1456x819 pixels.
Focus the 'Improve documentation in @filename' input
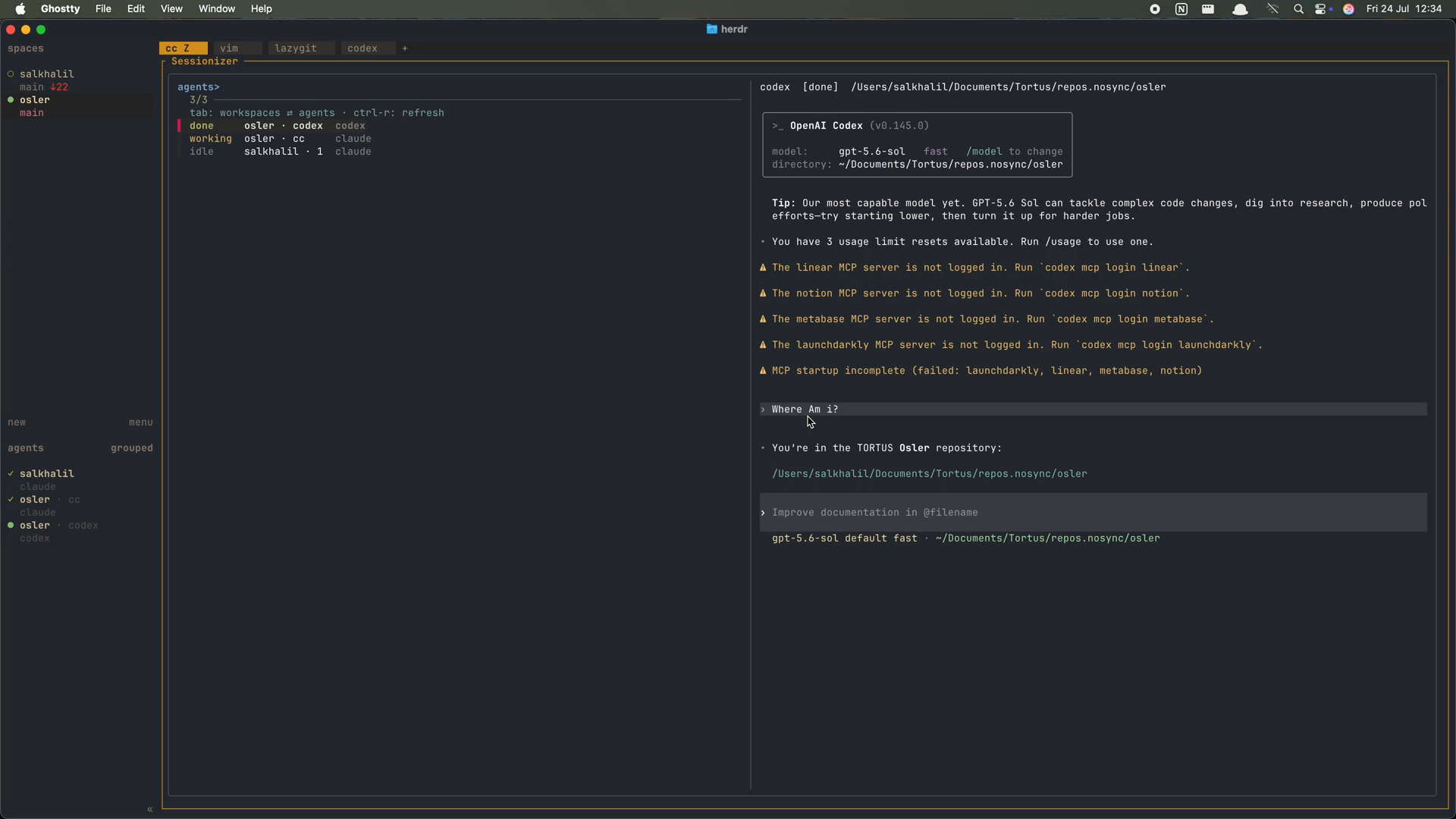(x=1094, y=513)
